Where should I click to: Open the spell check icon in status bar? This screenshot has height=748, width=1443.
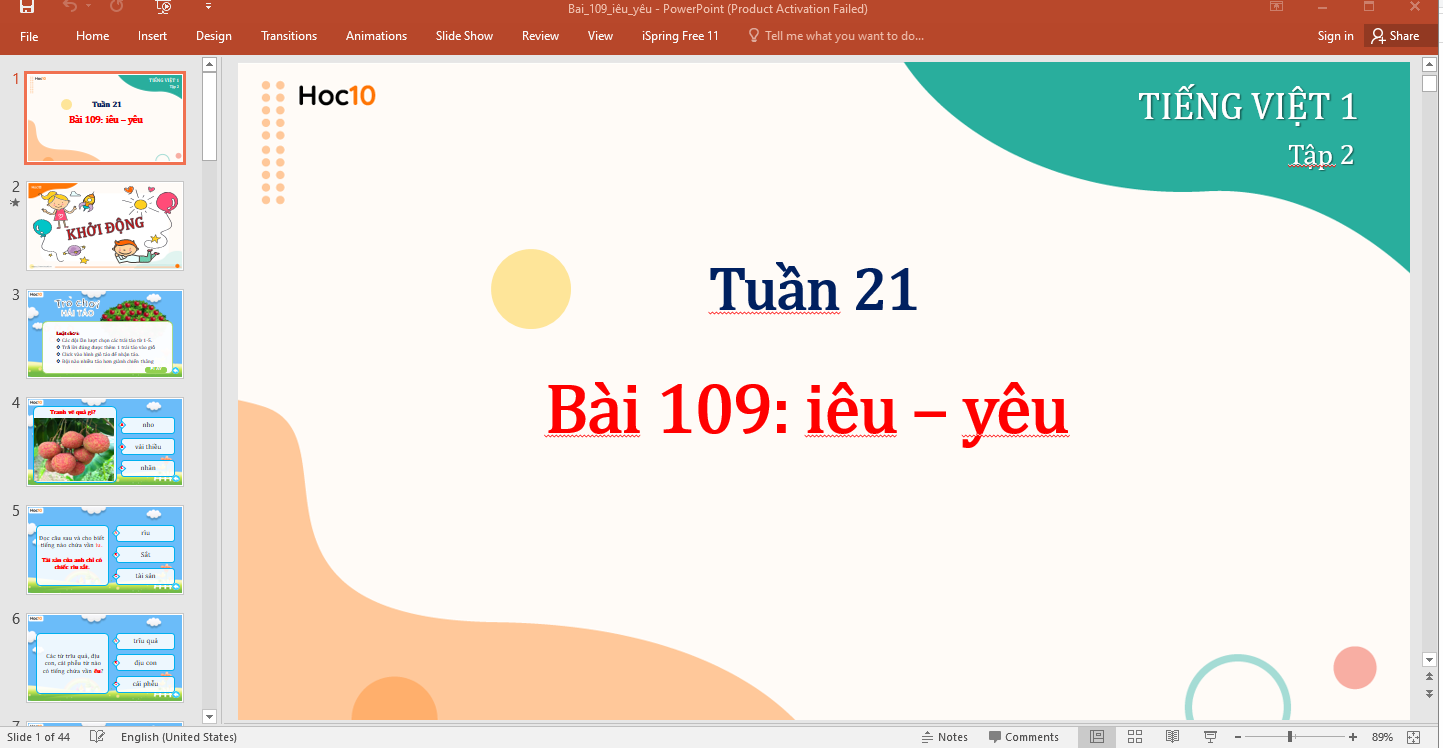pyautogui.click(x=97, y=737)
